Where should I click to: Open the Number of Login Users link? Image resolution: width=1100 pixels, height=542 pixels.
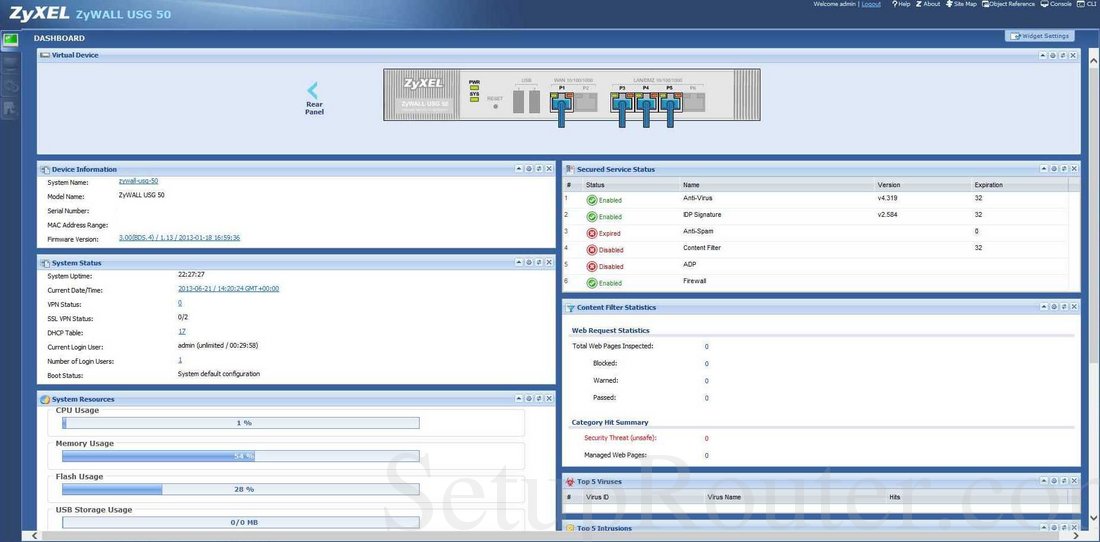[180, 360]
